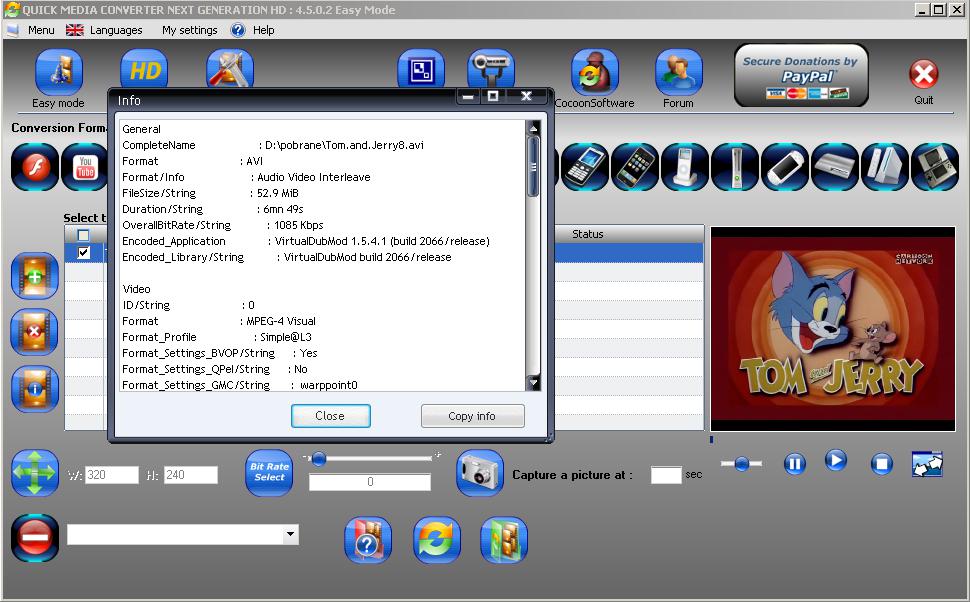Select the Xbox 360 conversion format
This screenshot has height=602, width=970.
pos(735,167)
